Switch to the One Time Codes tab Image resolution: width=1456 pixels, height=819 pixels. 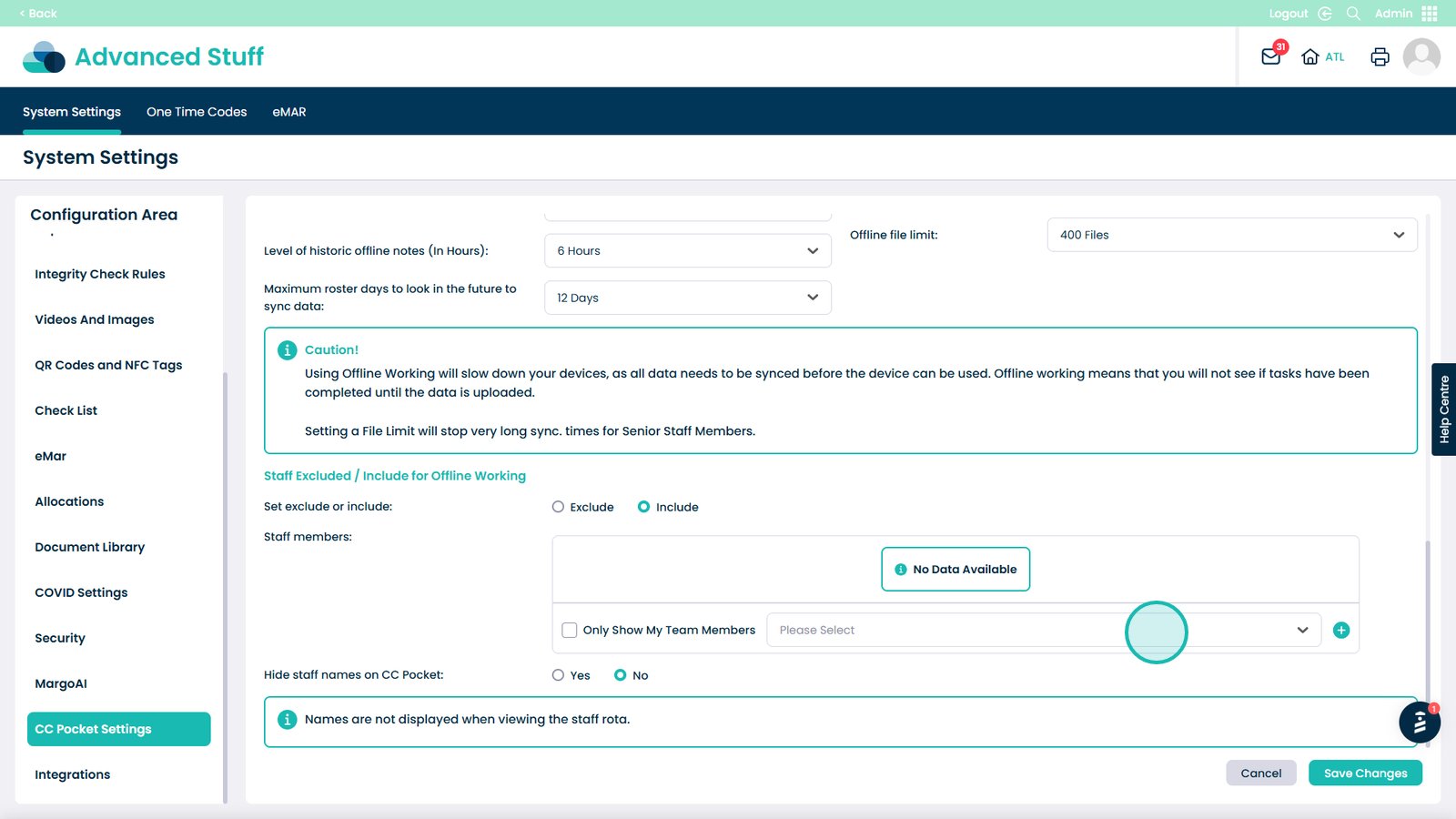197,112
